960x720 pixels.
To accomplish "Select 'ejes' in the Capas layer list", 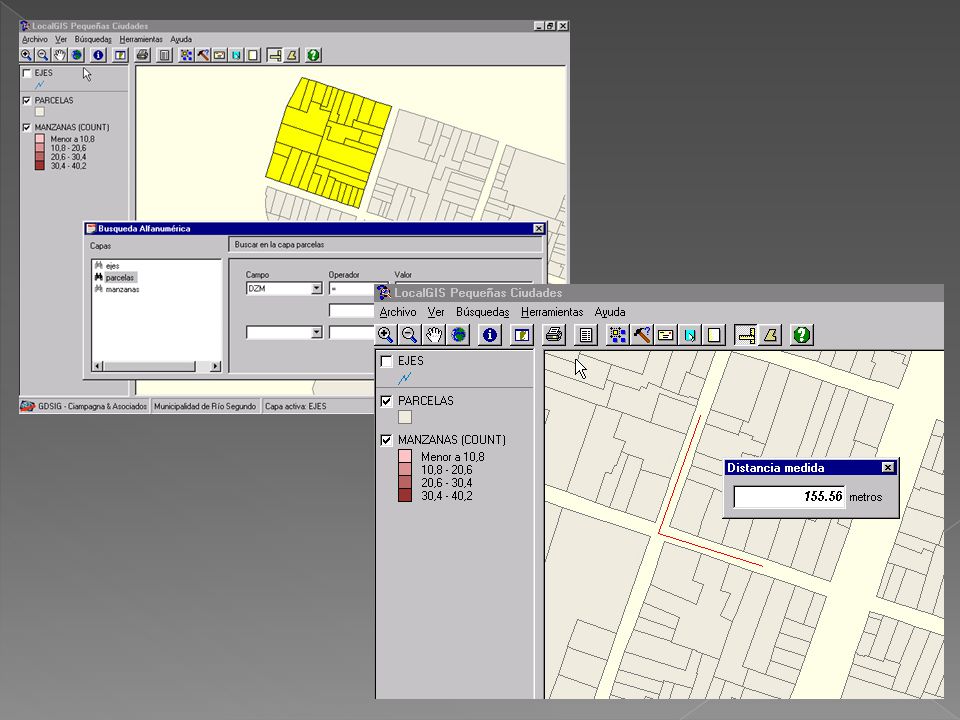I will click(112, 266).
